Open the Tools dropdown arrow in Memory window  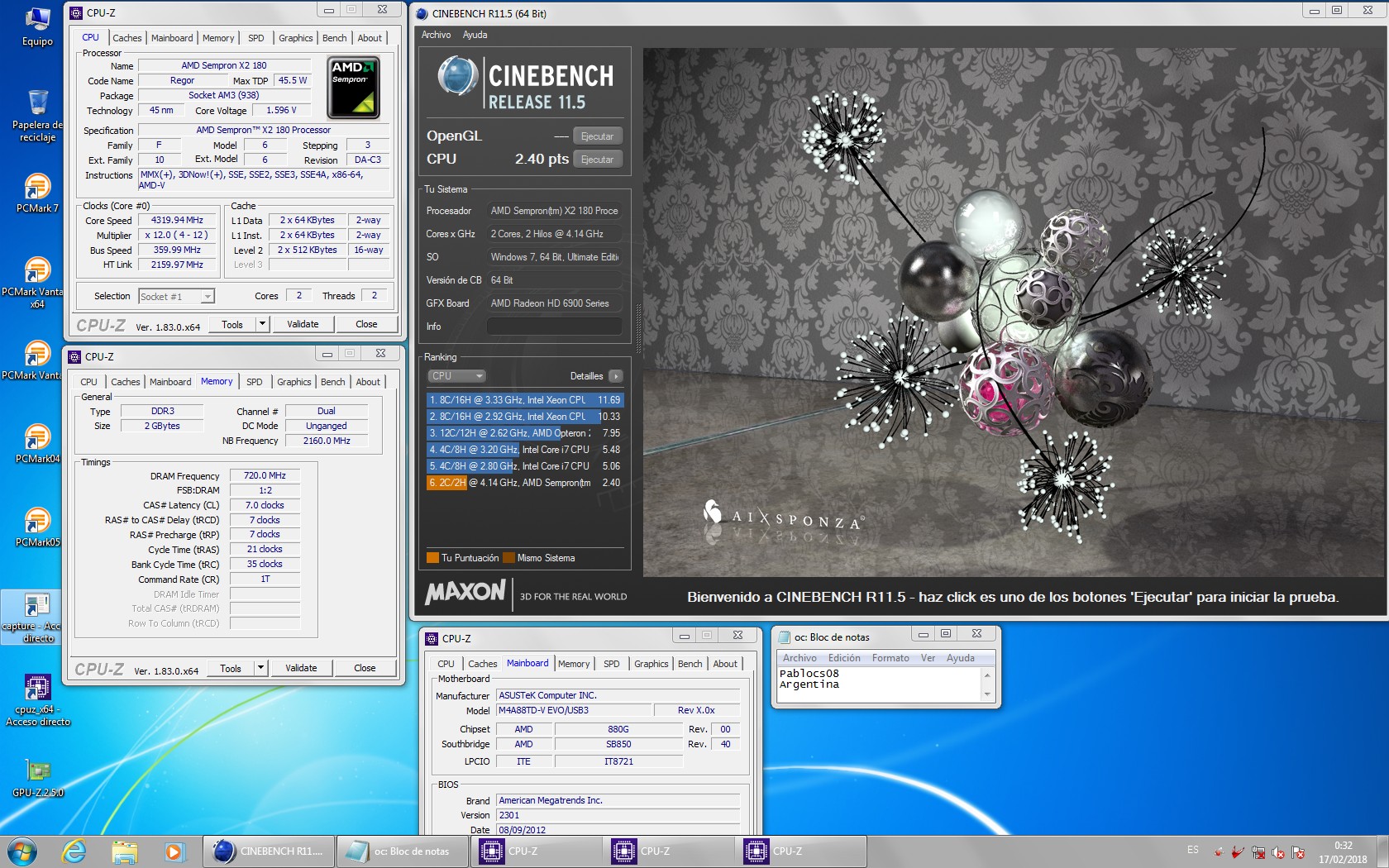click(x=260, y=668)
